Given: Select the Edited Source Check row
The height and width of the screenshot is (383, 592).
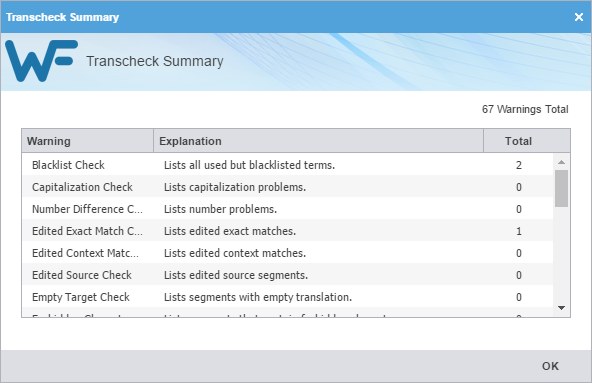Looking at the screenshot, I should click(x=288, y=275).
